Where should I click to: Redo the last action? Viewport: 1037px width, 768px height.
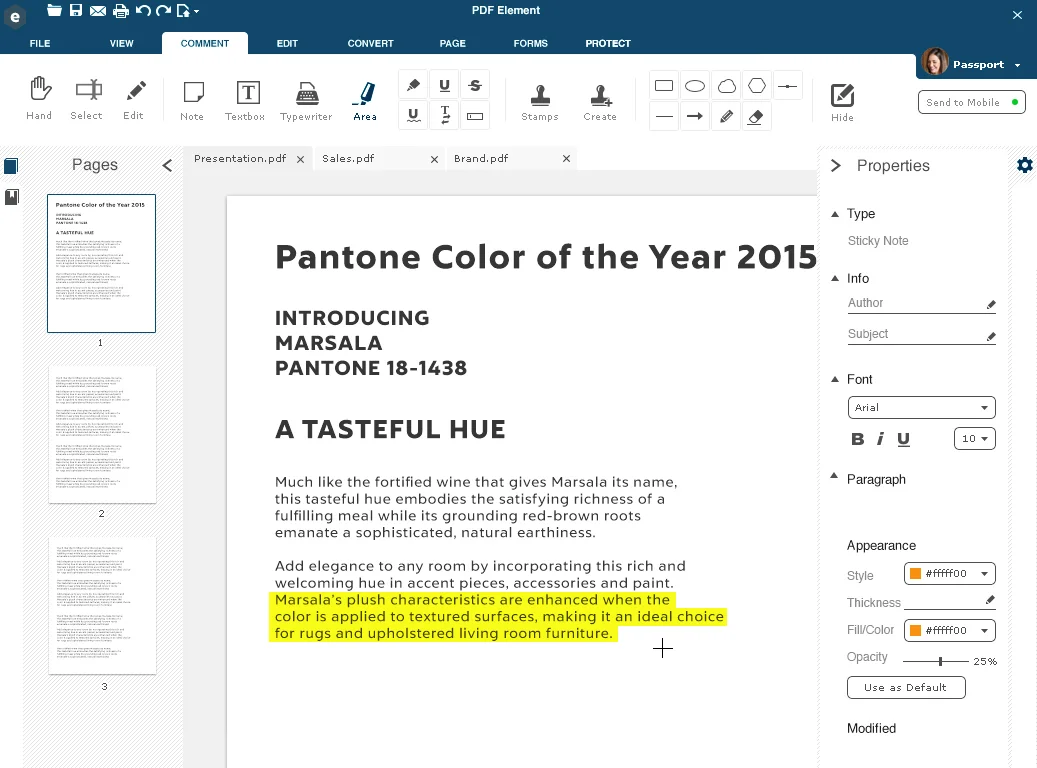pyautogui.click(x=163, y=11)
